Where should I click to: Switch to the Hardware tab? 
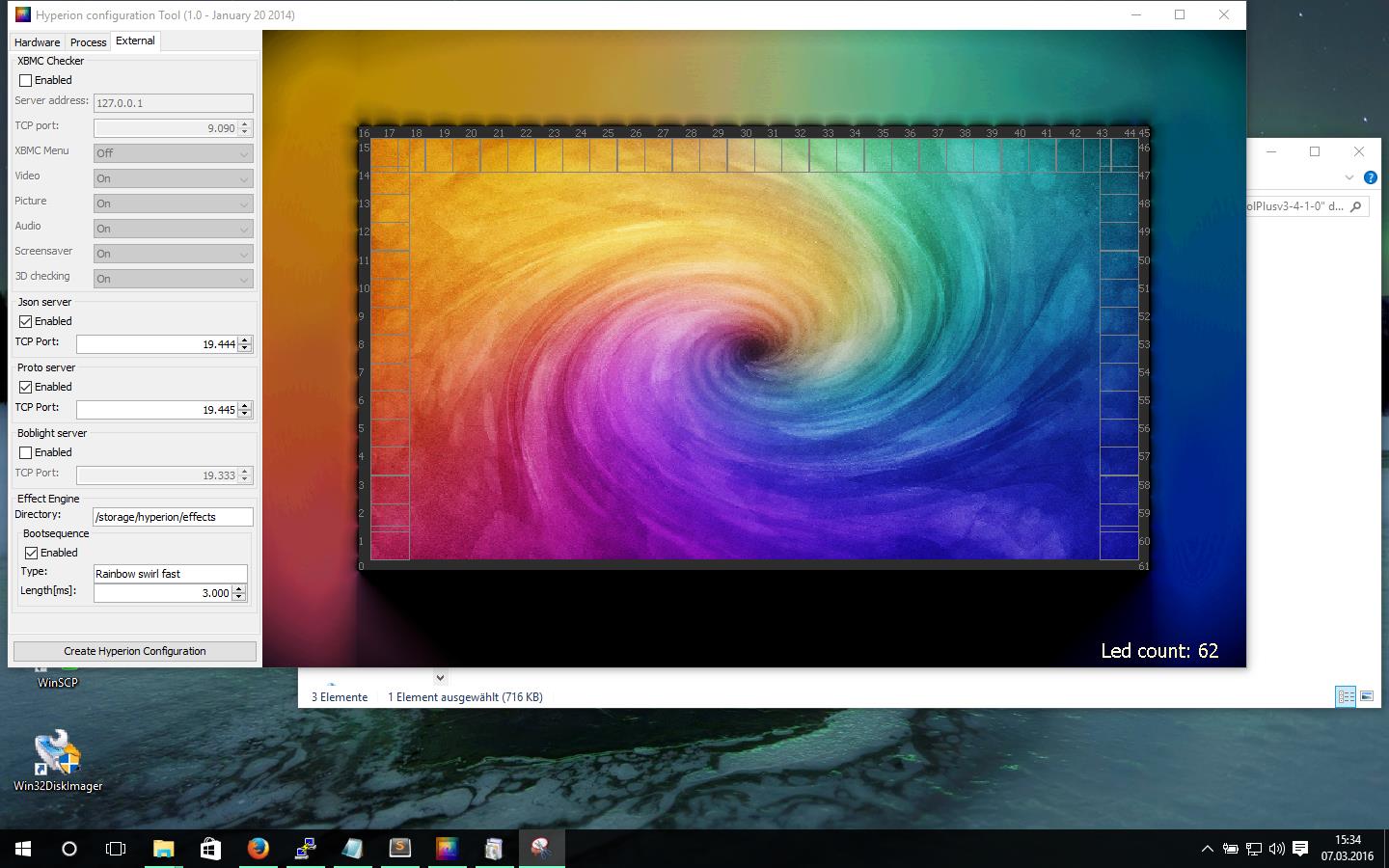click(x=37, y=42)
